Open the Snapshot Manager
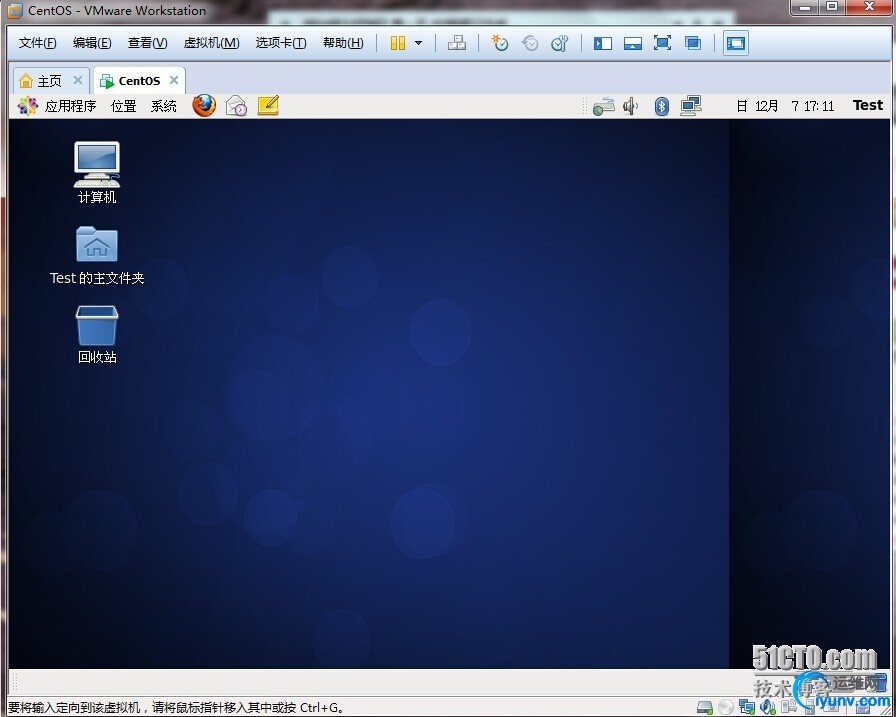Screen dimensions: 896x717 tap(560, 43)
